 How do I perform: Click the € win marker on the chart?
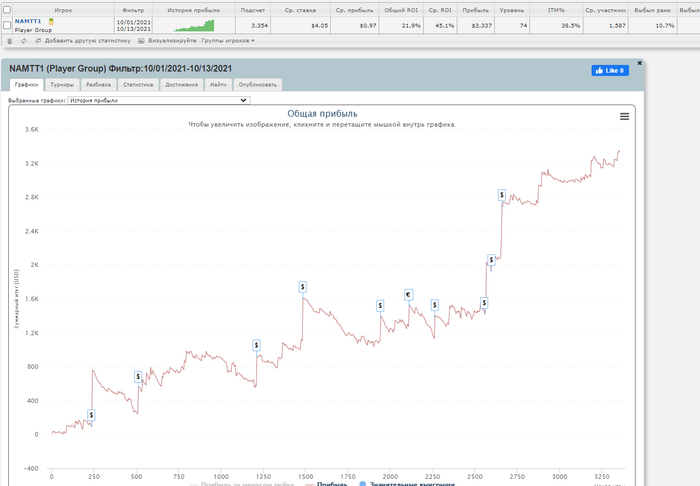(408, 295)
